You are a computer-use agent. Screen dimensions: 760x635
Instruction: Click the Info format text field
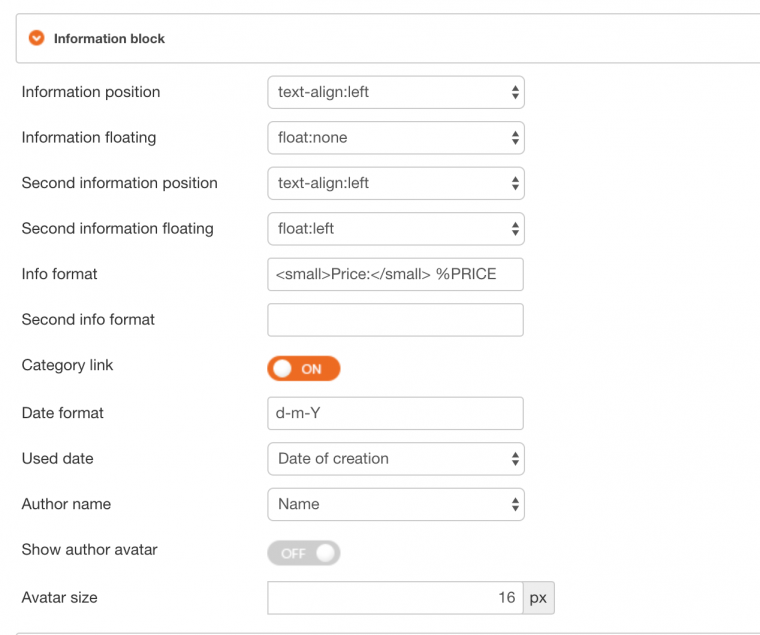click(x=395, y=274)
